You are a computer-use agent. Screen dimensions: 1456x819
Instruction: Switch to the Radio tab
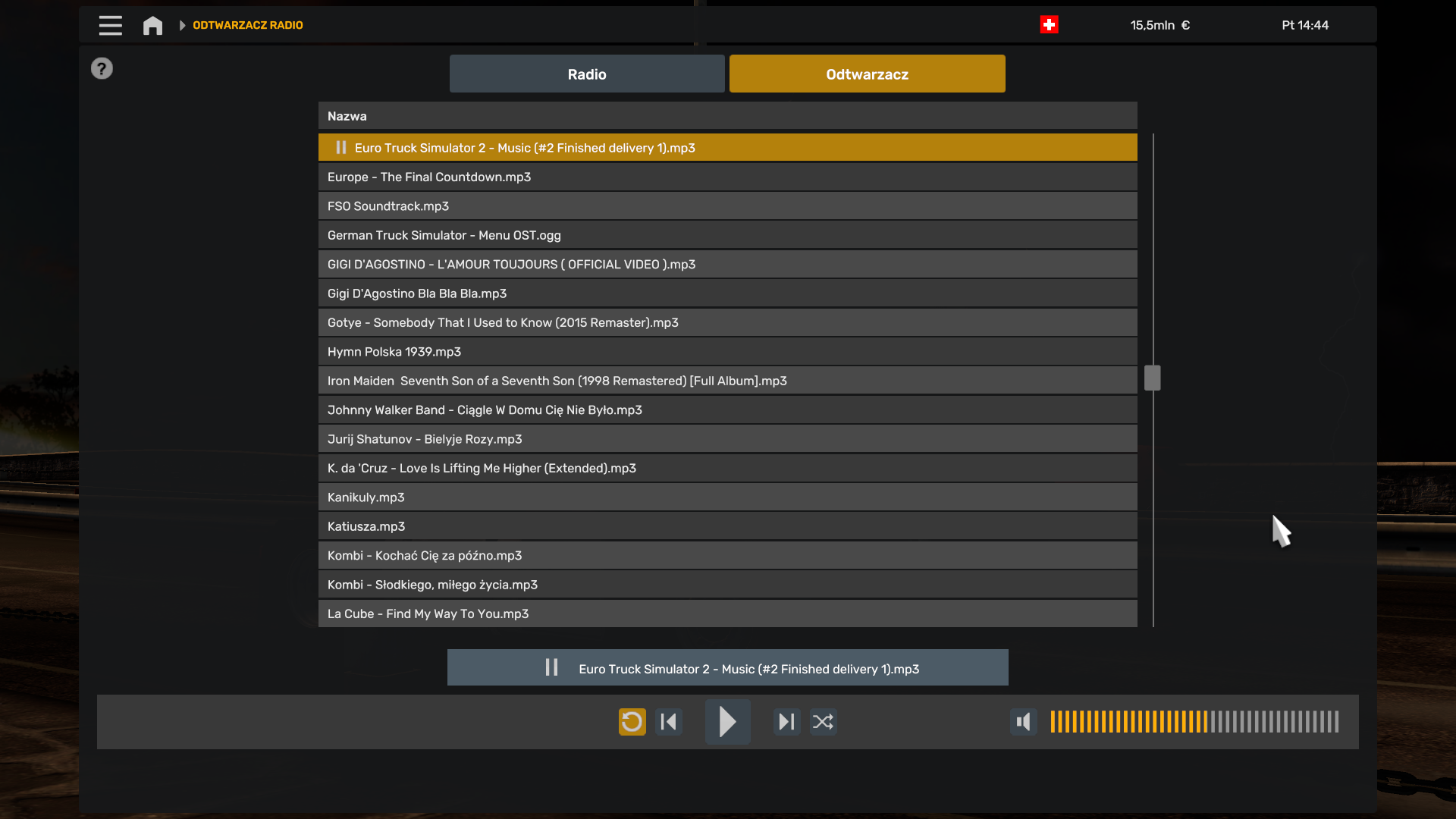(587, 74)
